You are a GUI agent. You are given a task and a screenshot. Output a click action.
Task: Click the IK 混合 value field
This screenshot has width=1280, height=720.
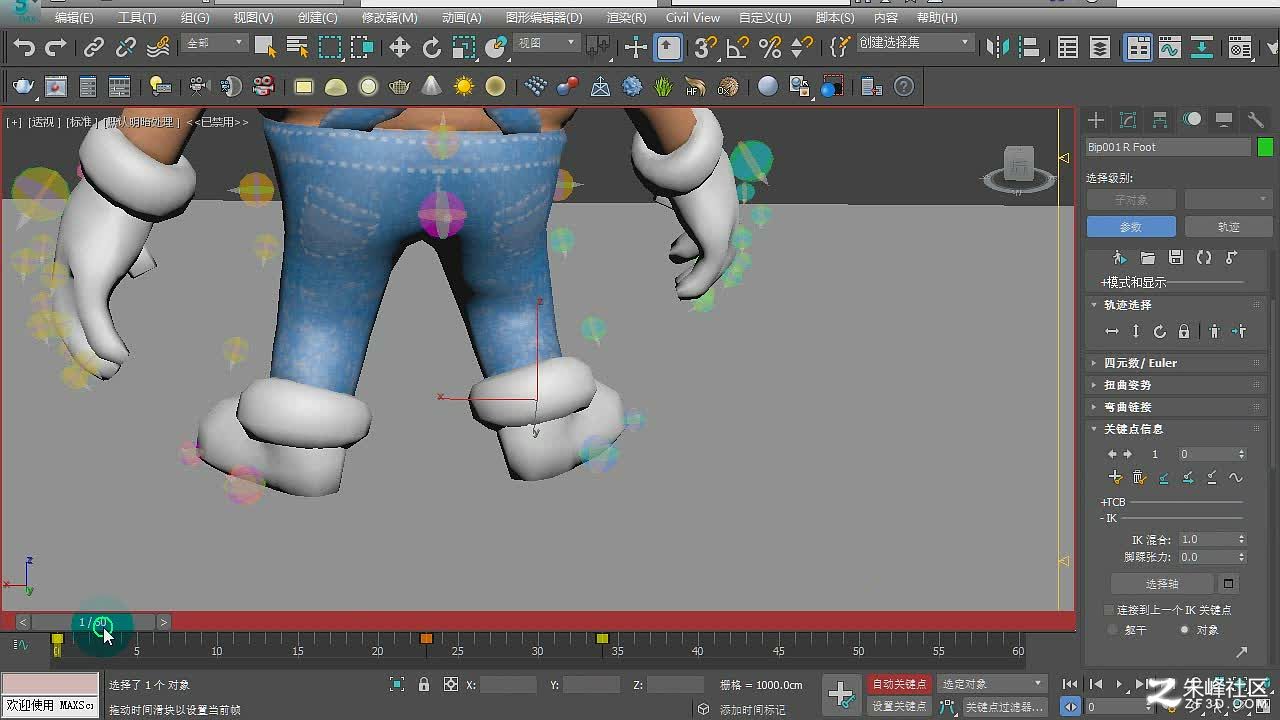(1208, 539)
